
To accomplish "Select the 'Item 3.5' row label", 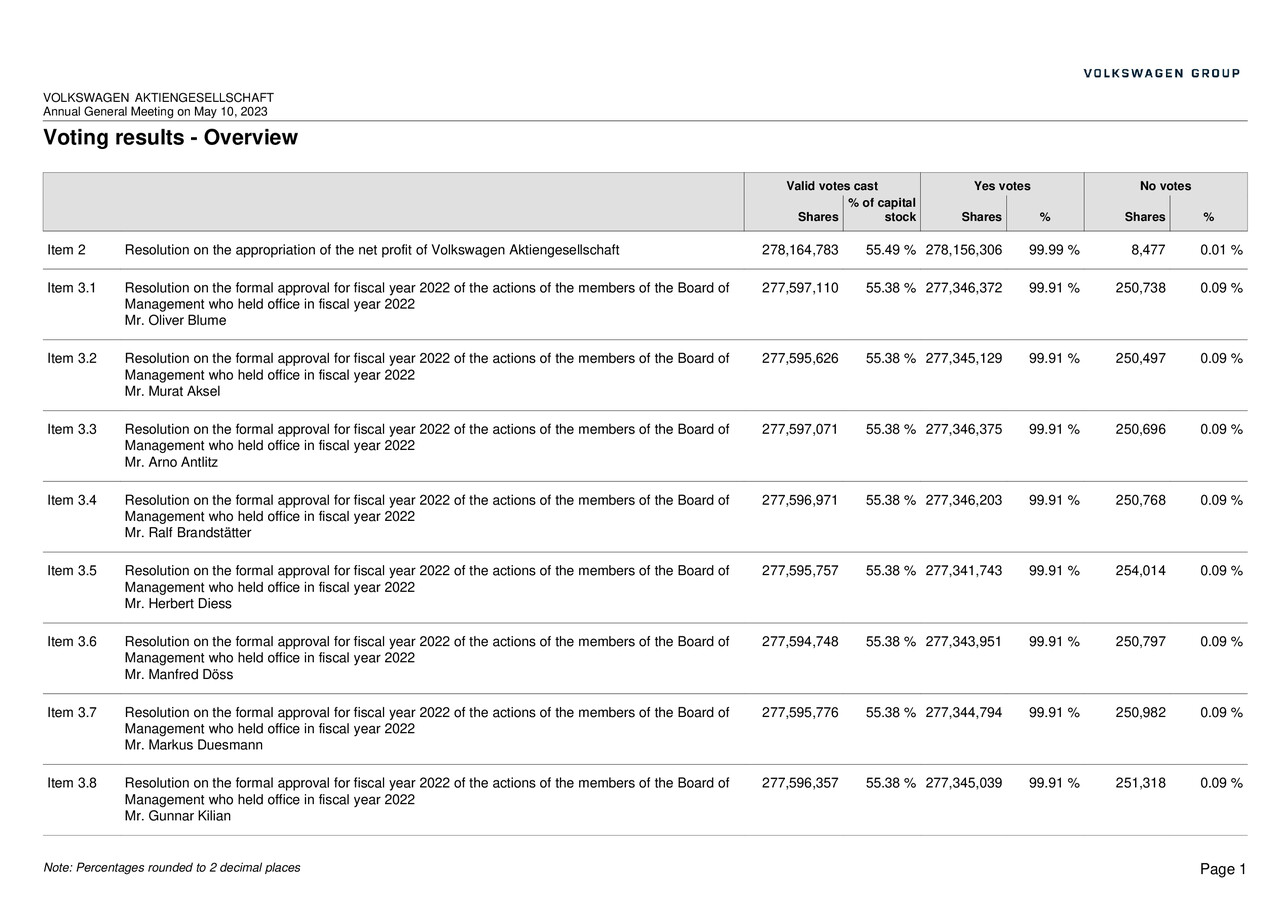I will pyautogui.click(x=72, y=572).
